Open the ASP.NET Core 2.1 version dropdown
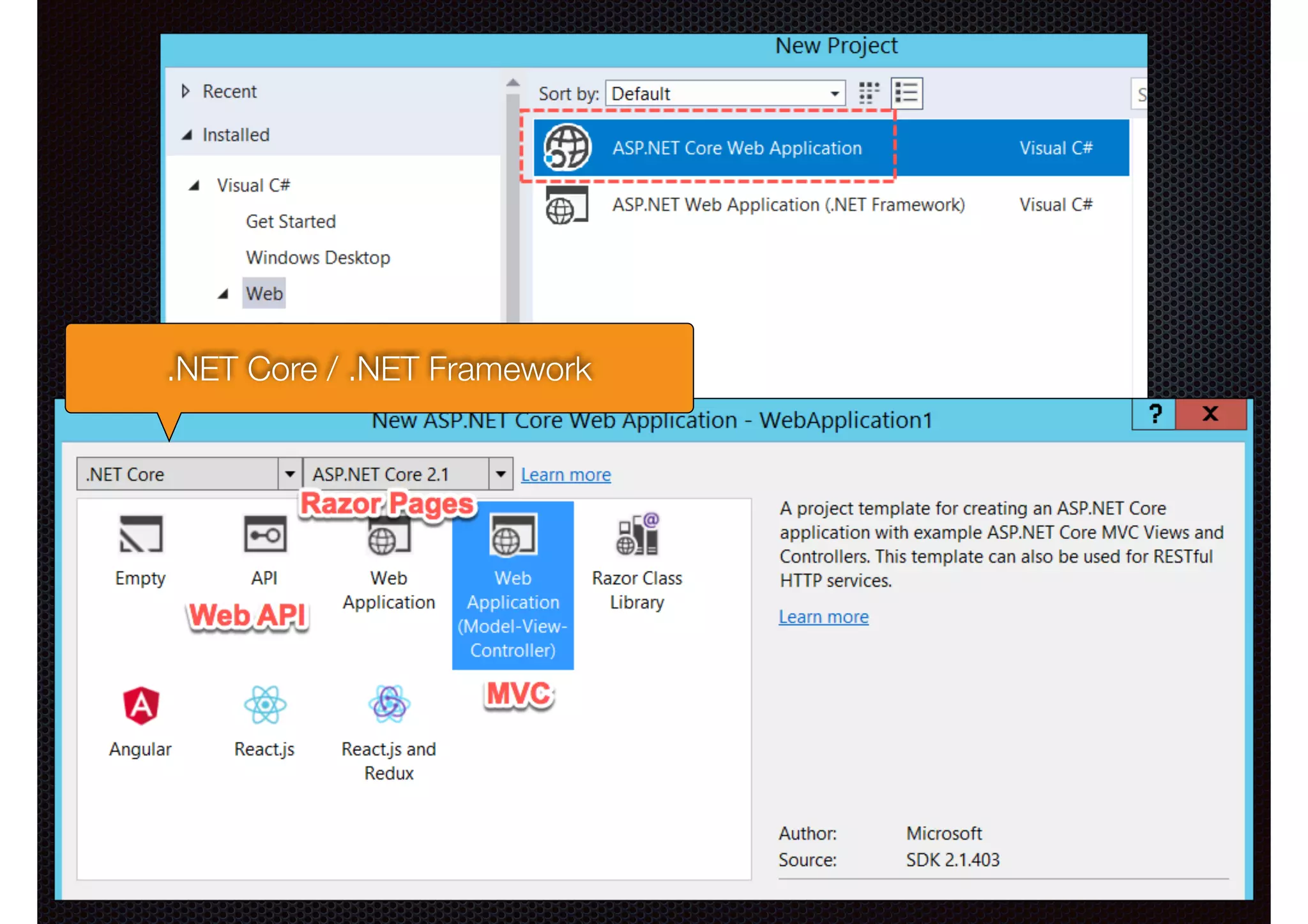Image resolution: width=1308 pixels, height=924 pixels. click(501, 474)
